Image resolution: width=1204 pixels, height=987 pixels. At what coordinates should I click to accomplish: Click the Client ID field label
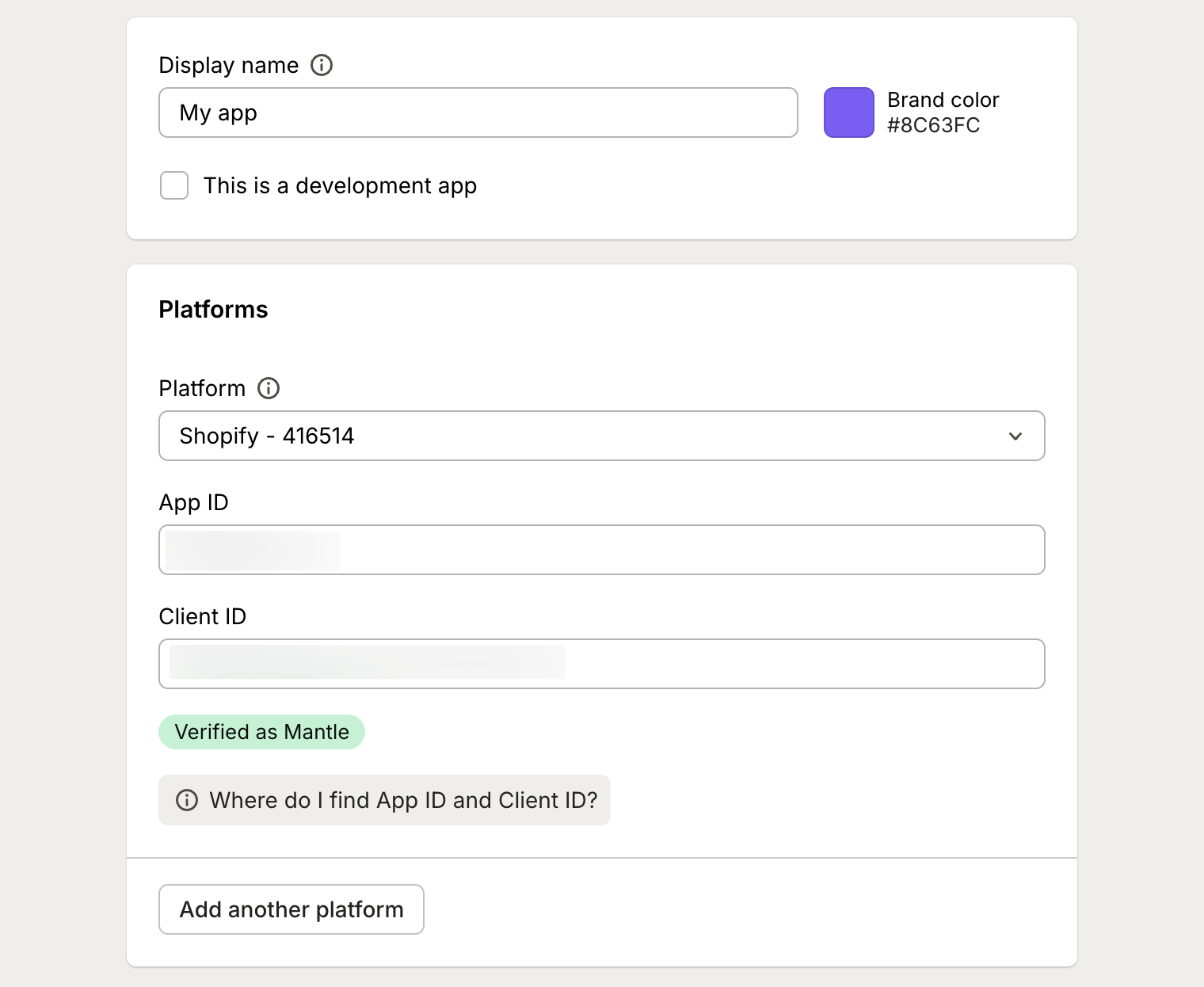203,616
